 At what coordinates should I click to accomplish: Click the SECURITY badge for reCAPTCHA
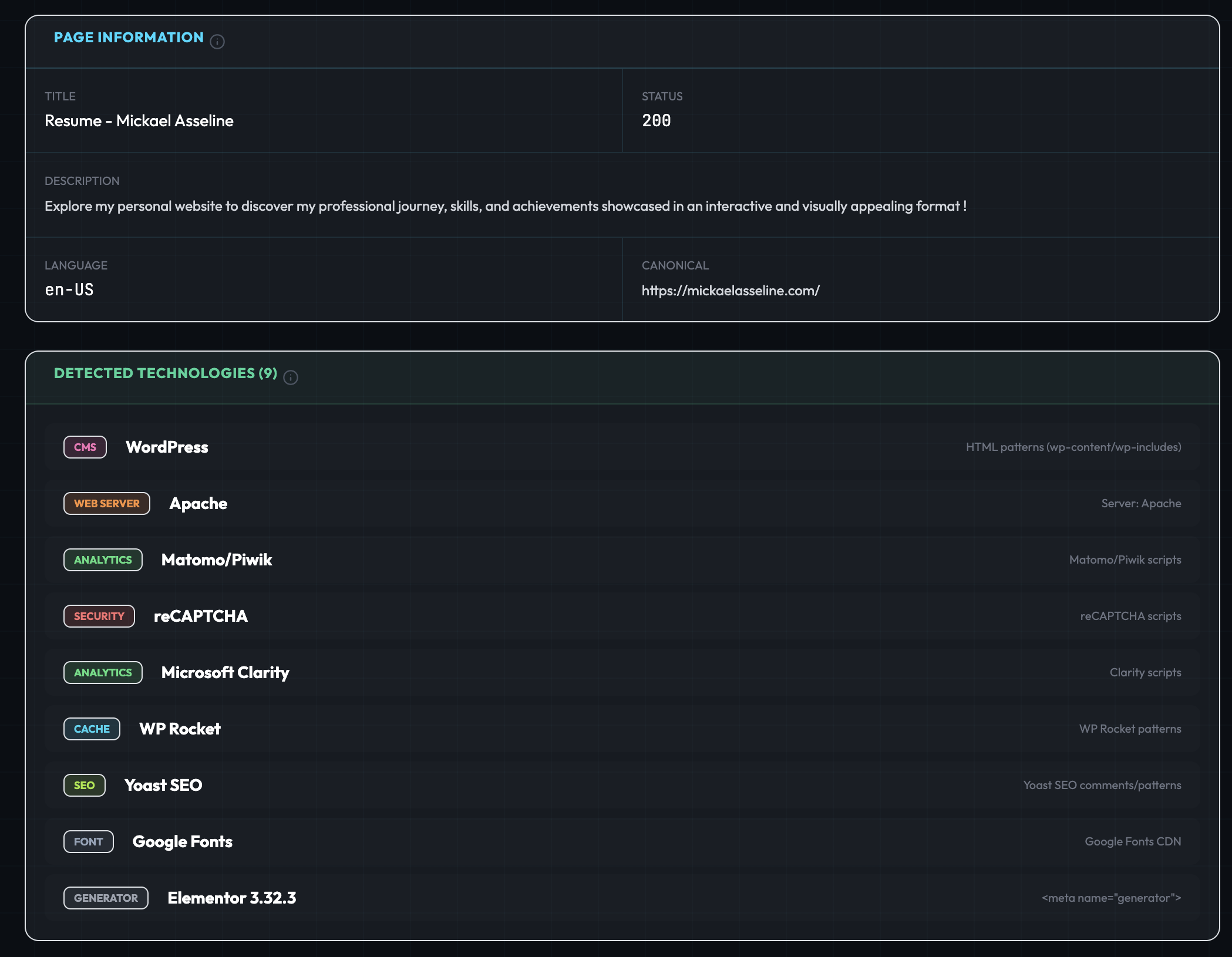(x=99, y=616)
